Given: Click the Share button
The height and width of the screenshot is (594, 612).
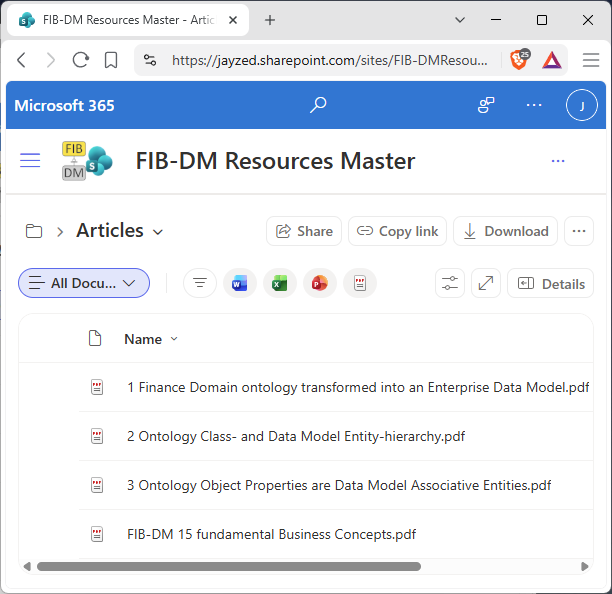Looking at the screenshot, I should tap(304, 231).
